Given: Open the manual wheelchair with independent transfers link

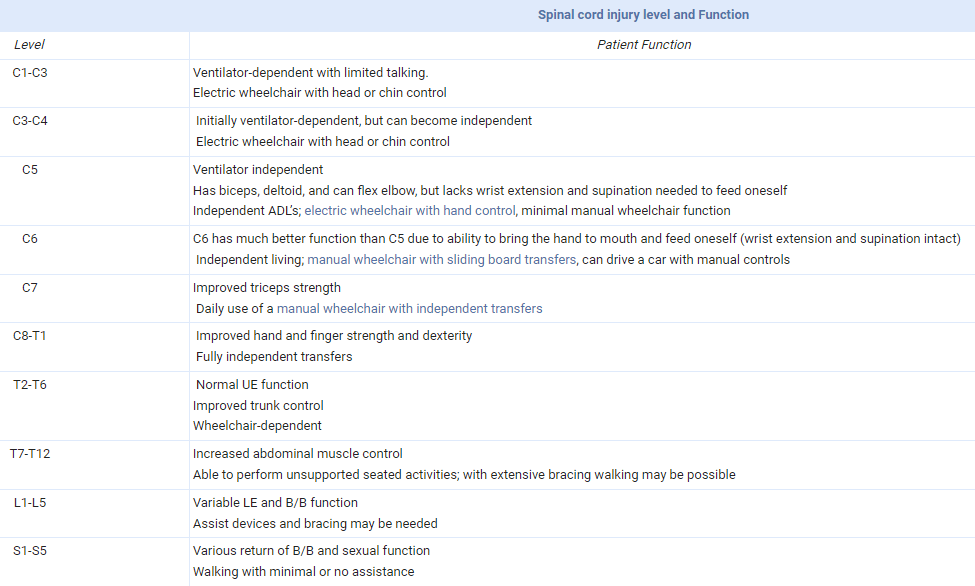Looking at the screenshot, I should (x=409, y=309).
